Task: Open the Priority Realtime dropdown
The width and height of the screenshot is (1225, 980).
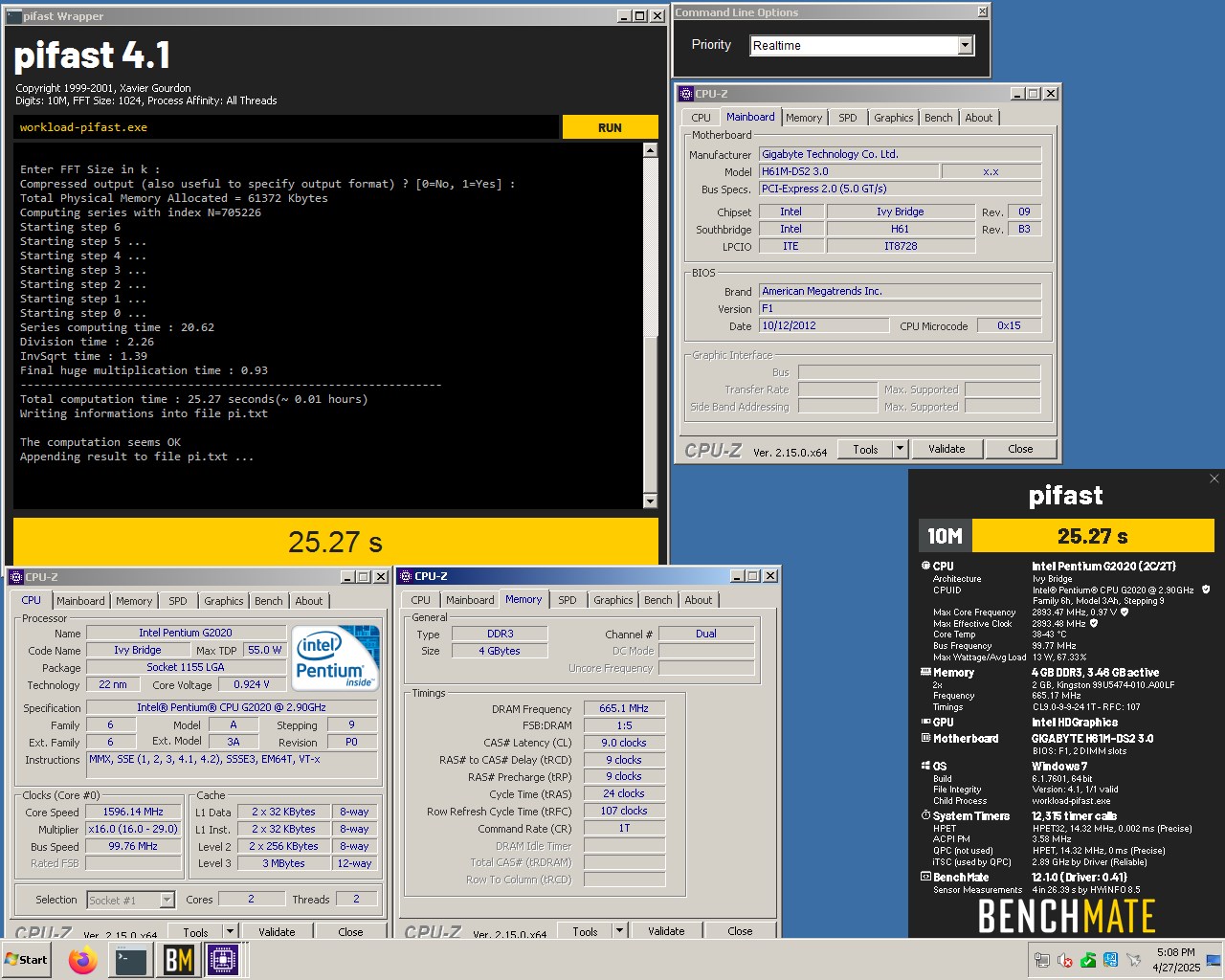Action: tap(965, 45)
